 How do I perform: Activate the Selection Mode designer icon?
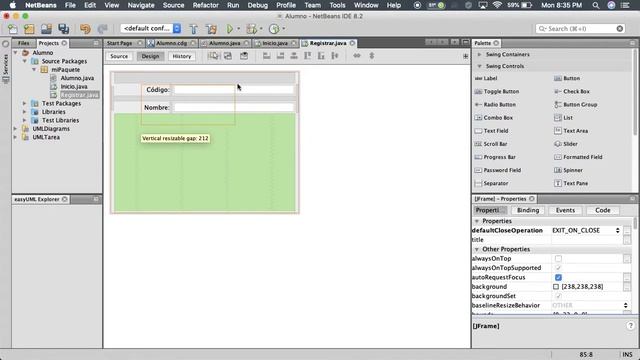click(x=213, y=56)
